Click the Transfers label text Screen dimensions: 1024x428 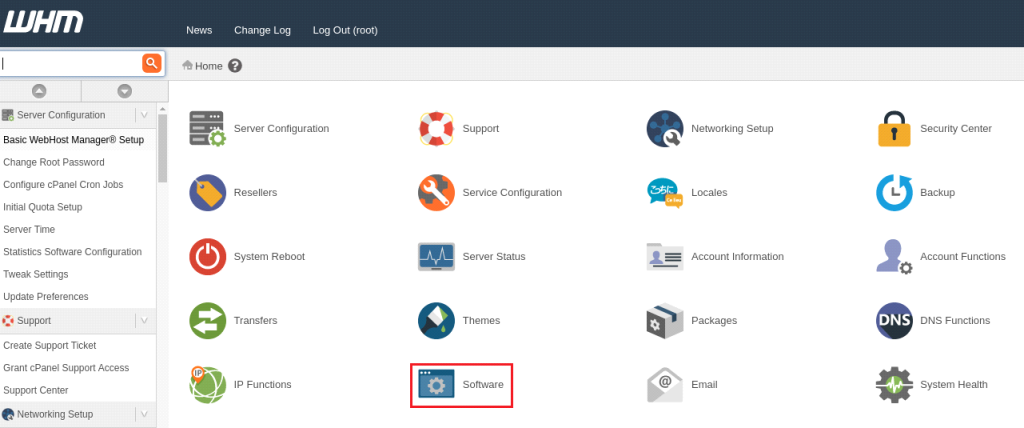[x=255, y=321]
